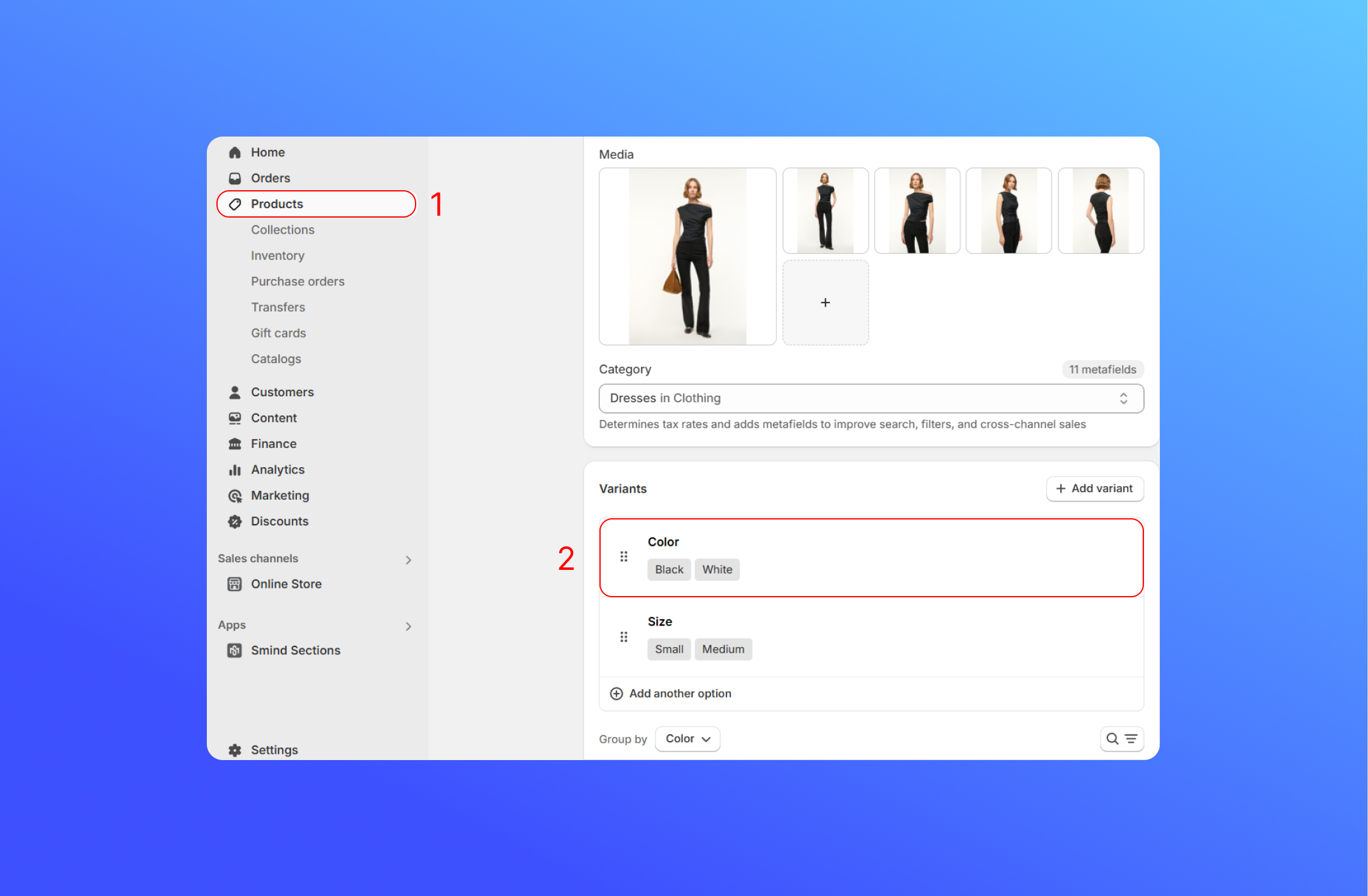1368x896 pixels.
Task: Click the Black color value tag
Action: pos(669,570)
